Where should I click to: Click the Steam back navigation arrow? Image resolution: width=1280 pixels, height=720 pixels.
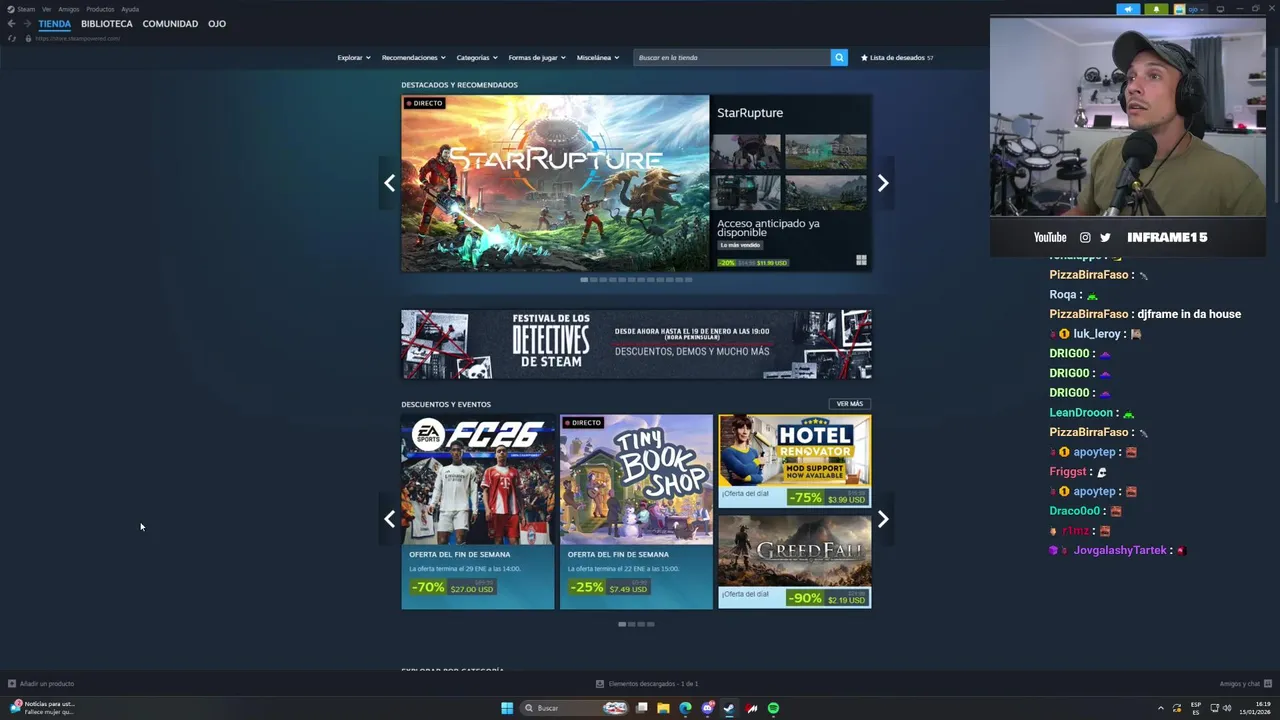11,24
